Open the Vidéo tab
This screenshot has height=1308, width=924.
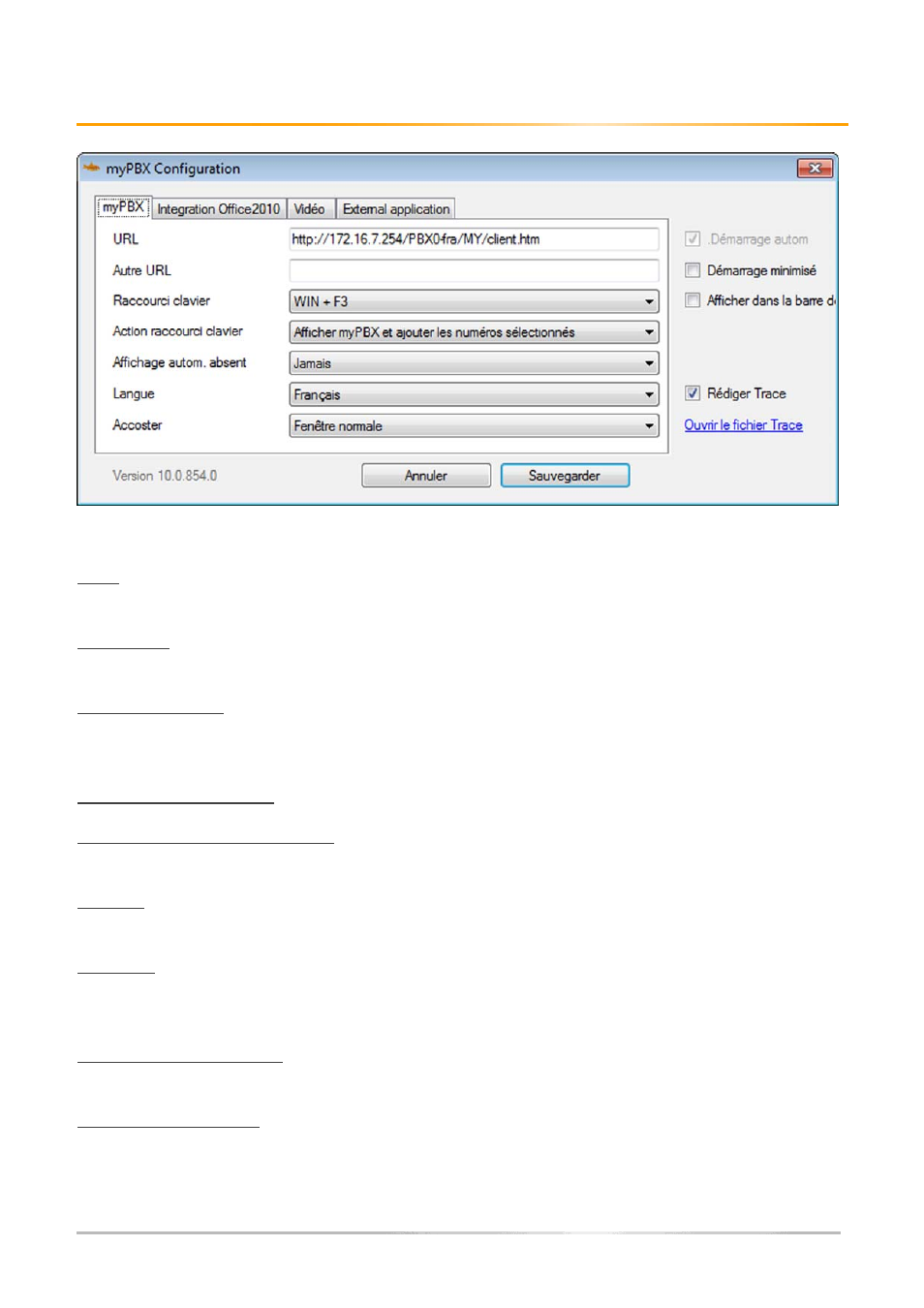309,208
